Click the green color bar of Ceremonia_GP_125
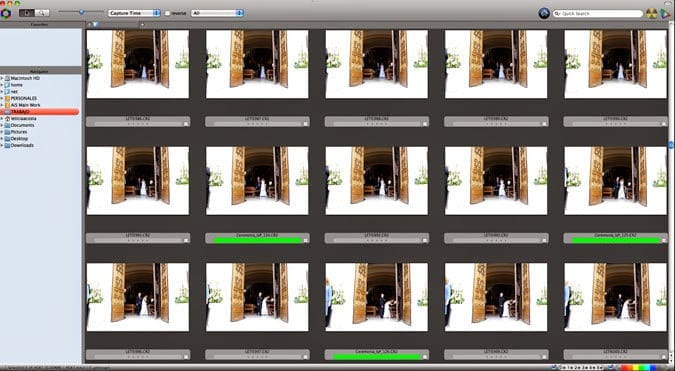The image size is (675, 371). click(x=616, y=241)
